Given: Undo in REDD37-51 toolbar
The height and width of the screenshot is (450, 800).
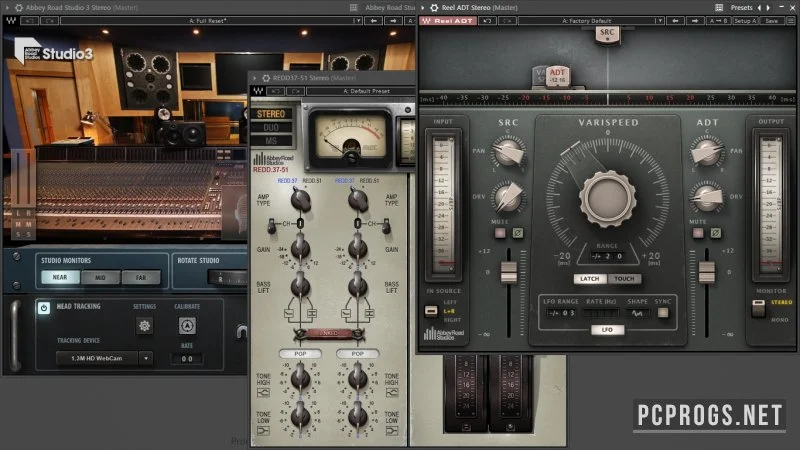Looking at the screenshot, I should [x=276, y=91].
